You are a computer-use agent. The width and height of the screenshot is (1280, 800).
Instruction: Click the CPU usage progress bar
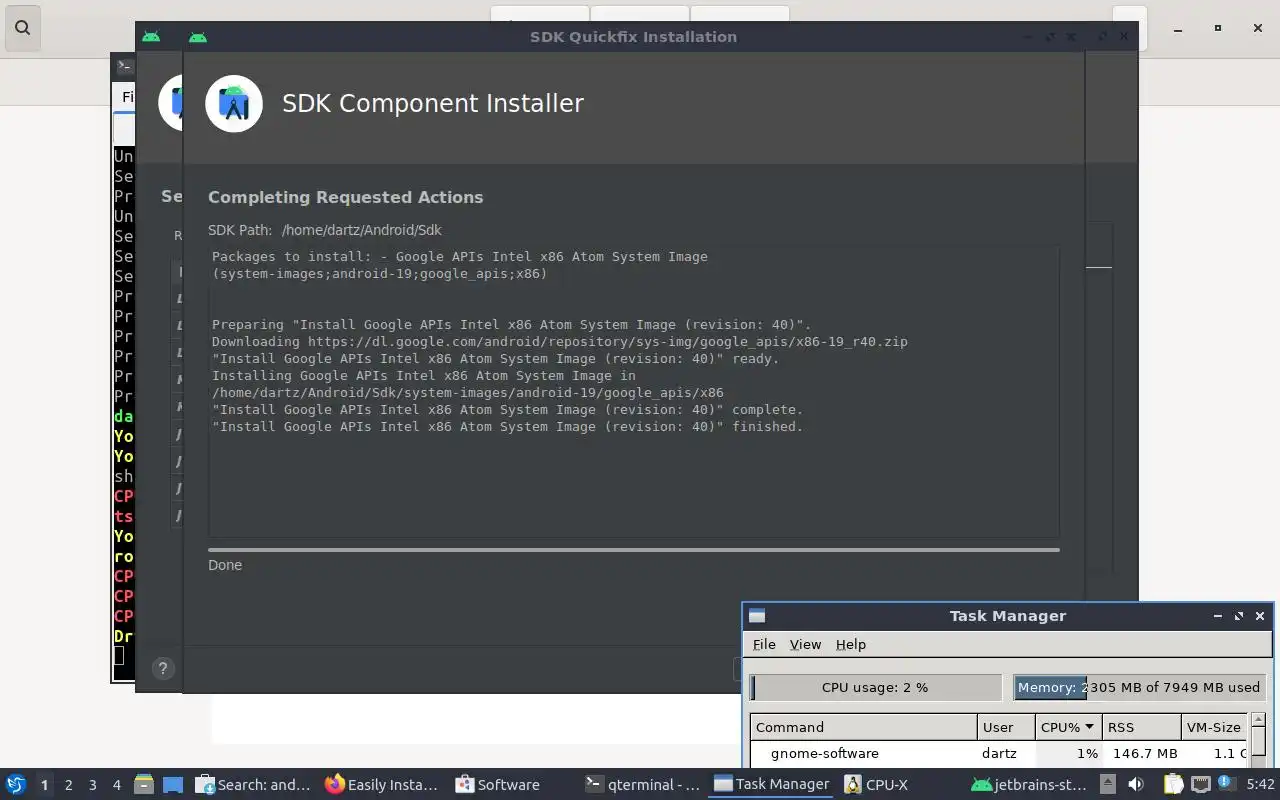pos(875,687)
